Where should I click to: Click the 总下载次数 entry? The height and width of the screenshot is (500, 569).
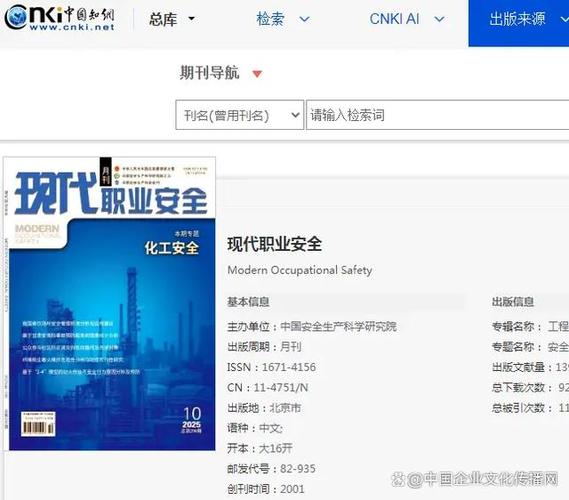point(530,388)
